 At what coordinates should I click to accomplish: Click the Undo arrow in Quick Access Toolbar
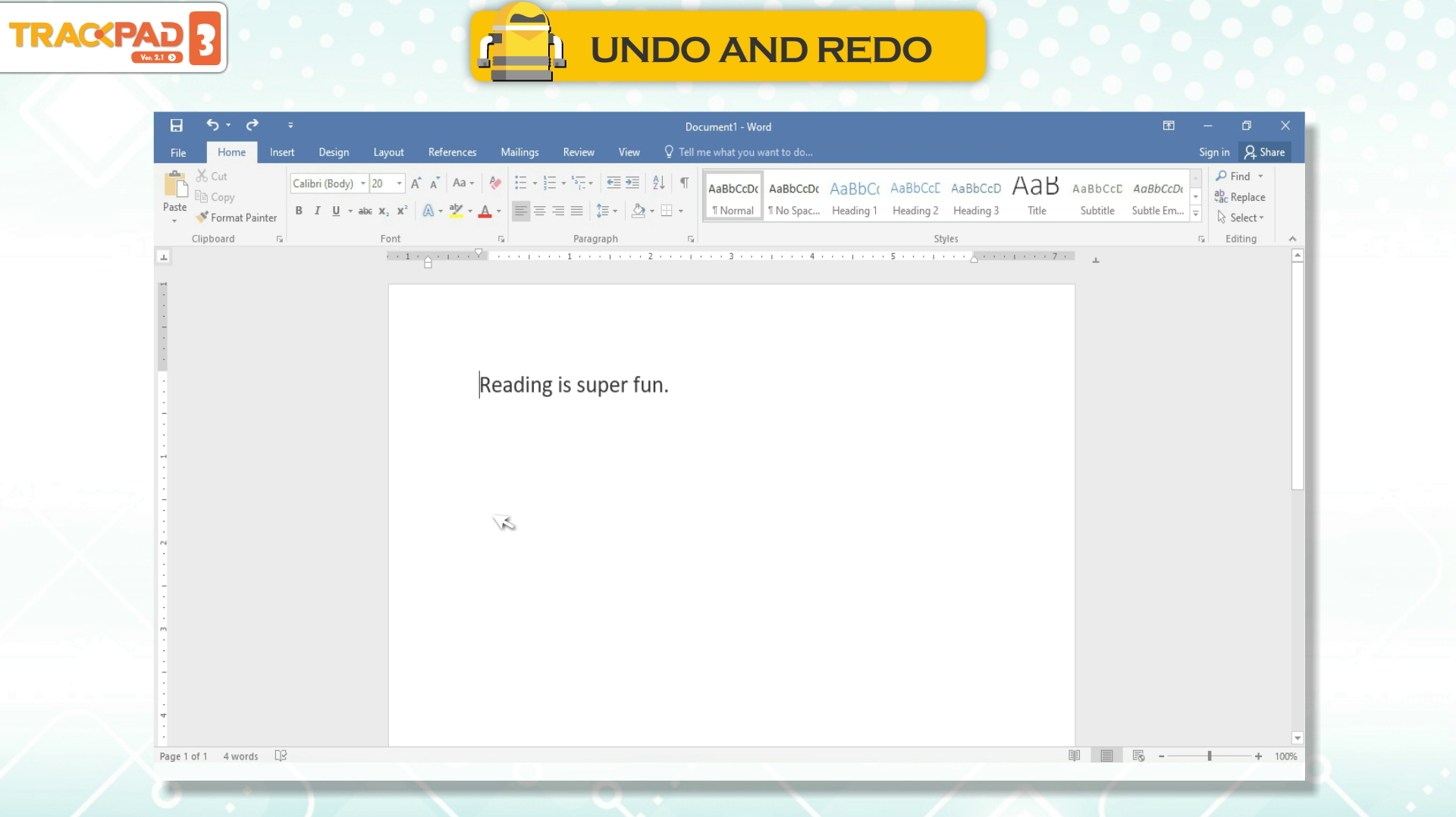pos(212,125)
